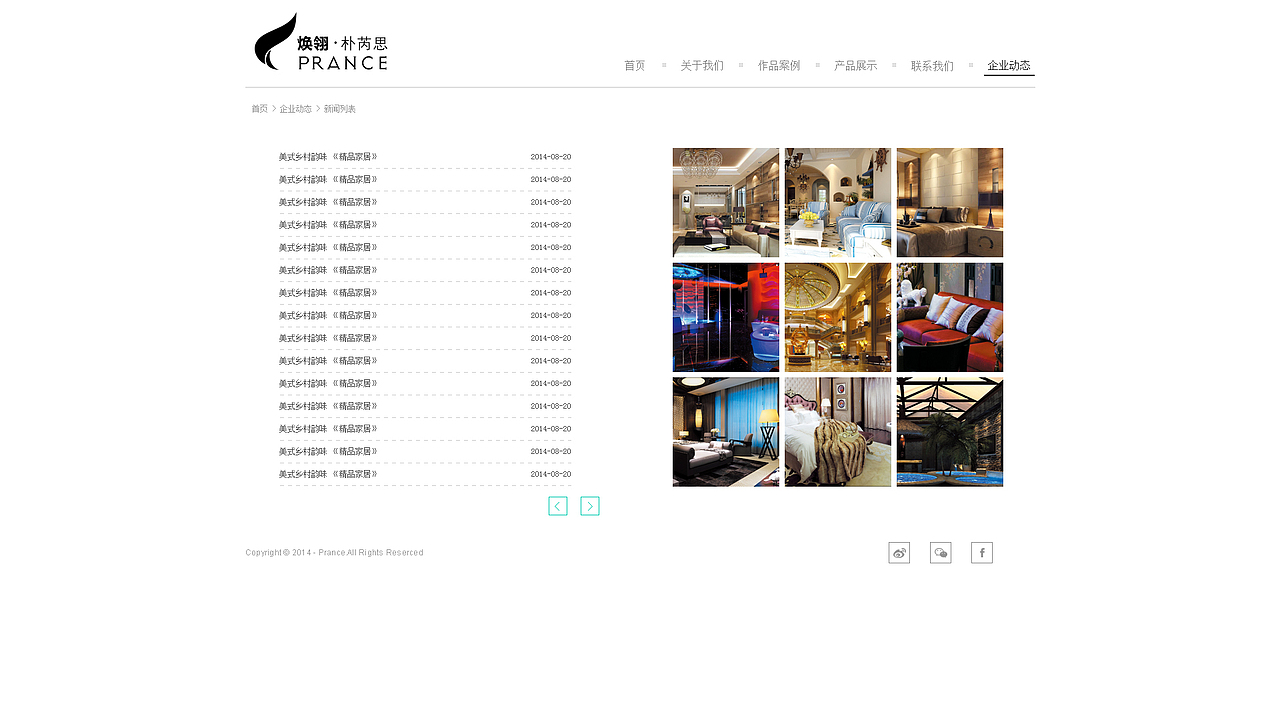The image size is (1280, 720).
Task: Open the Weibo social icon
Action: [x=899, y=553]
